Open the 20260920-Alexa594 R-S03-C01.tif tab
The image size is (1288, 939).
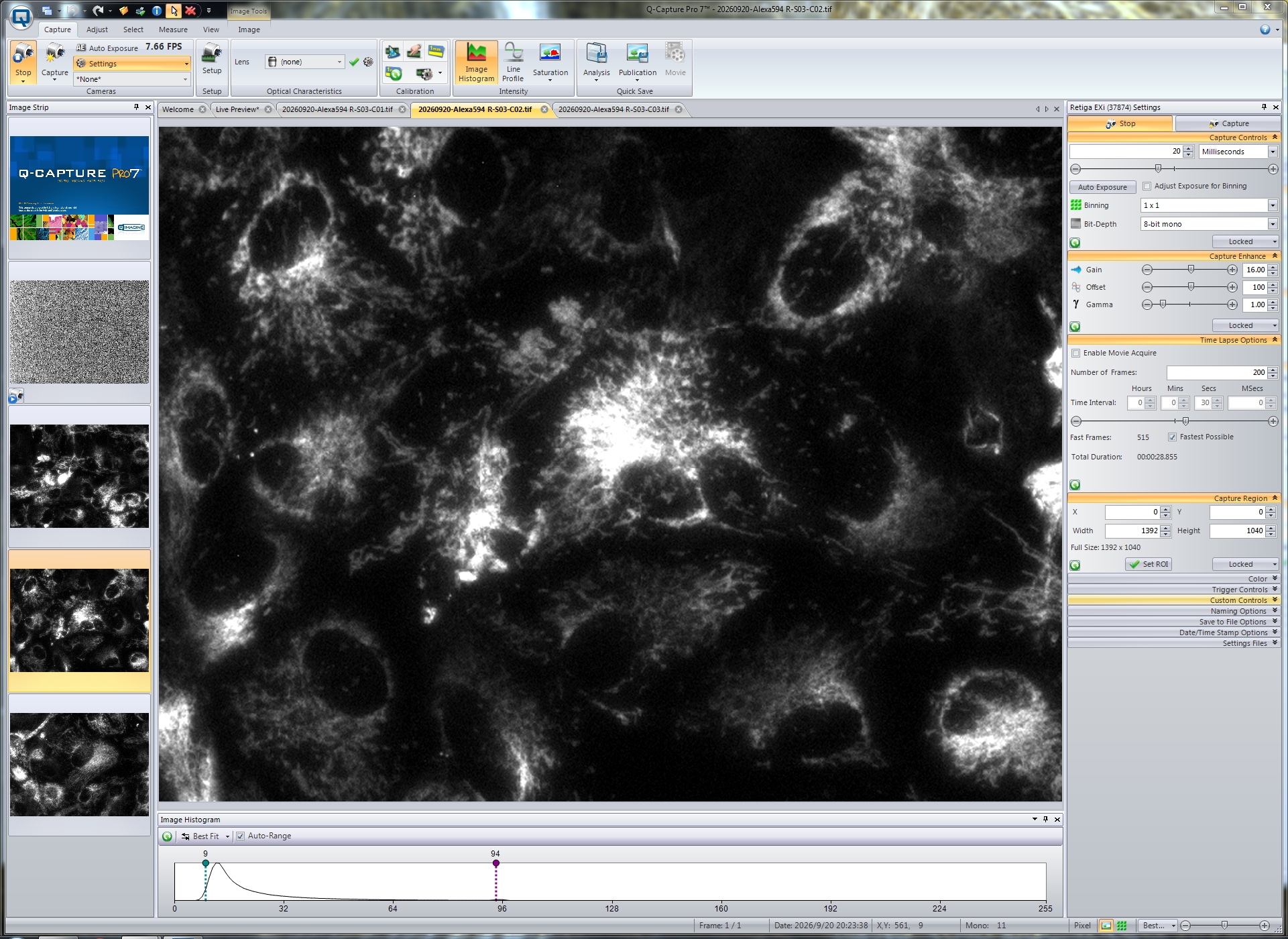point(337,109)
